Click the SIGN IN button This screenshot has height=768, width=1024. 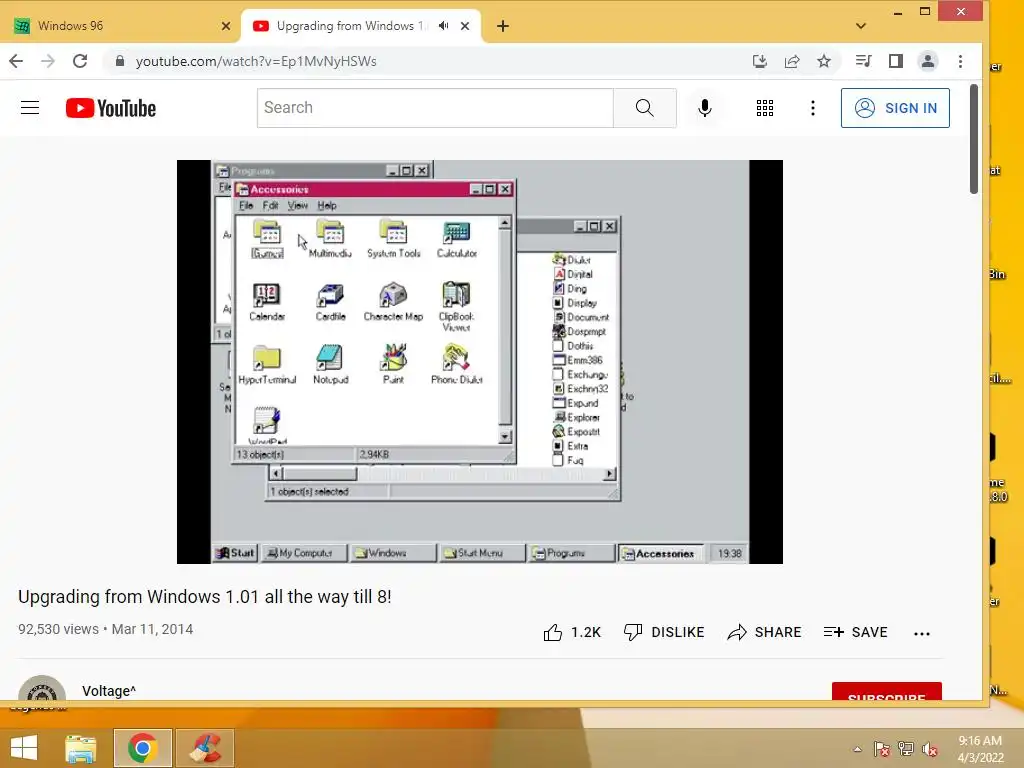pyautogui.click(x=895, y=108)
